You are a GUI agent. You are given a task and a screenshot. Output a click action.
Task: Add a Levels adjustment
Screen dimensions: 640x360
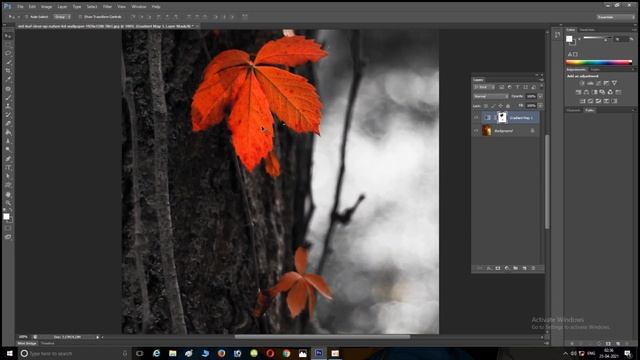point(590,83)
